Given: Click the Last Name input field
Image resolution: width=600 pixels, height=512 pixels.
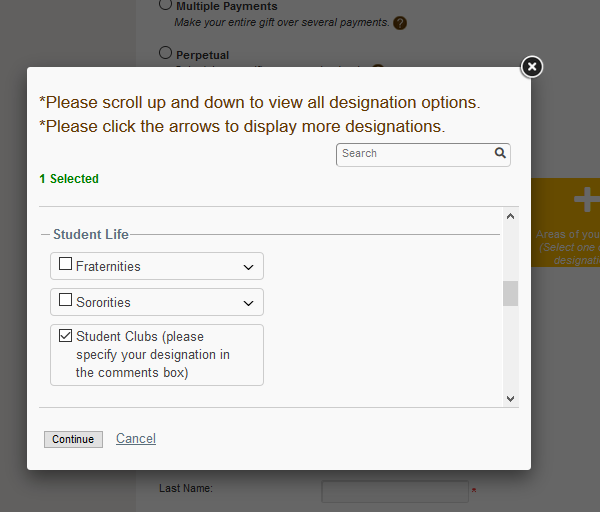Looking at the screenshot, I should coord(395,491).
